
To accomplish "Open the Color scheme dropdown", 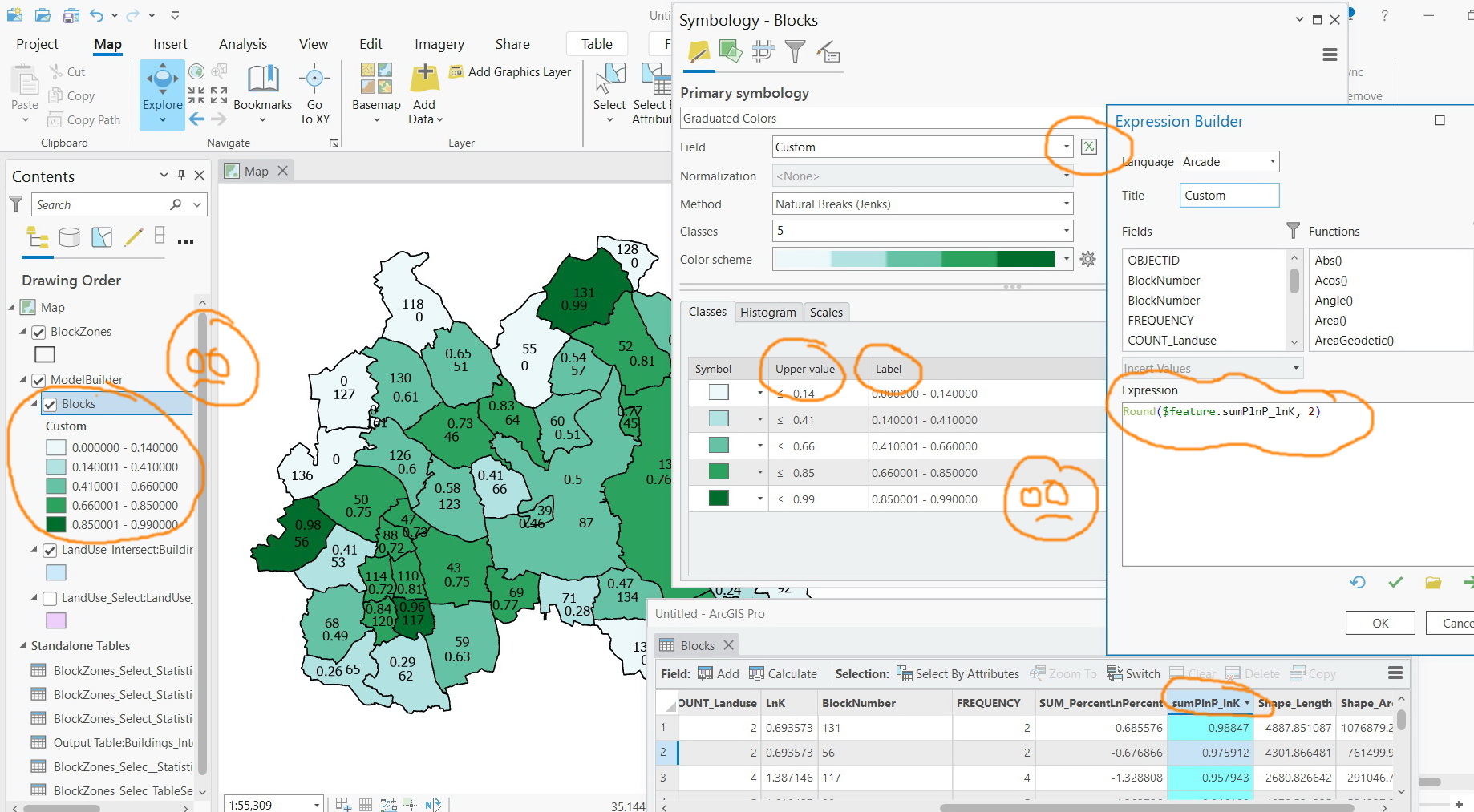I will point(1066,259).
